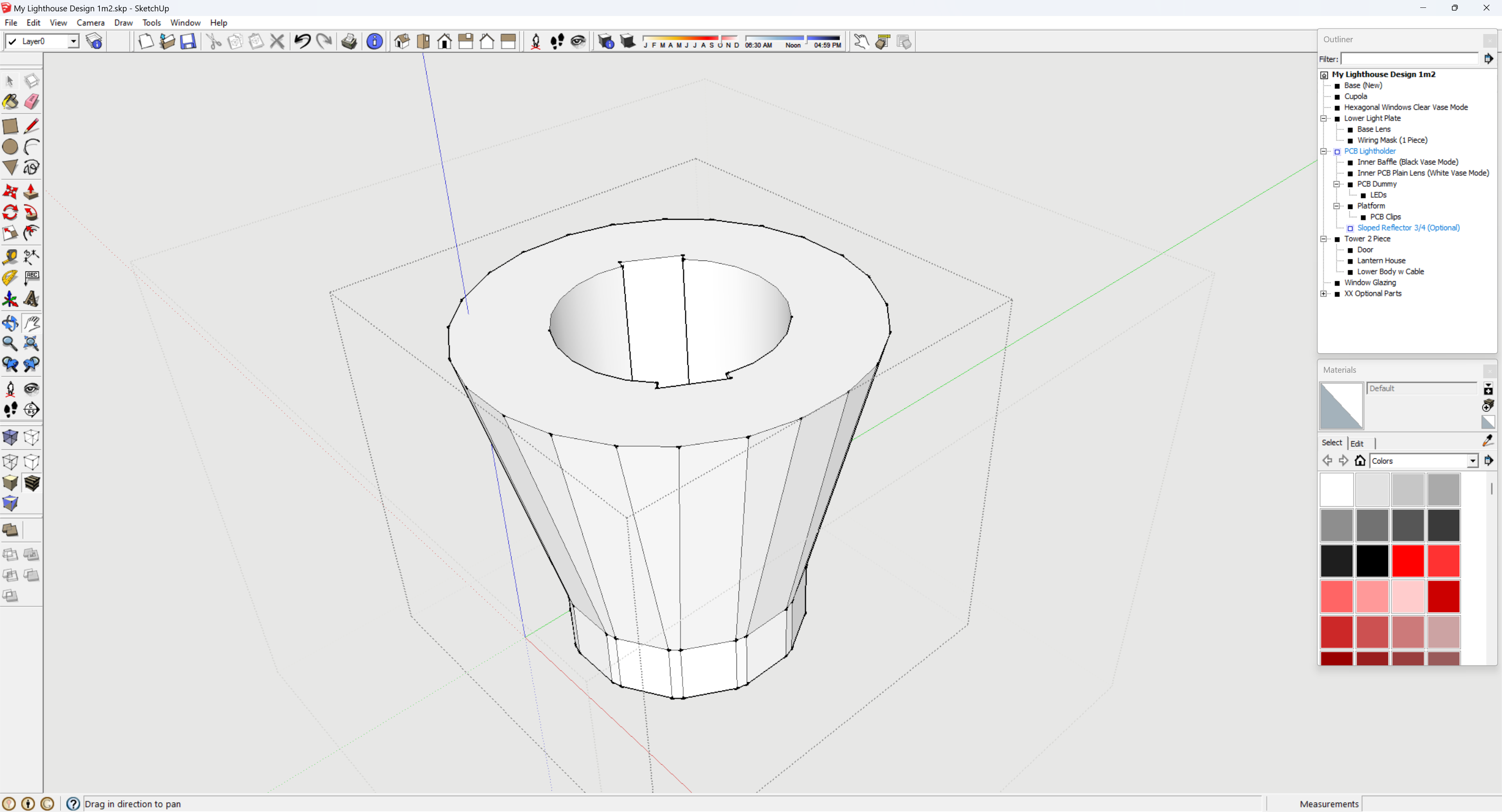Viewport: 1502px width, 812px height.
Task: Pick the bright red color swatch
Action: [1408, 561]
